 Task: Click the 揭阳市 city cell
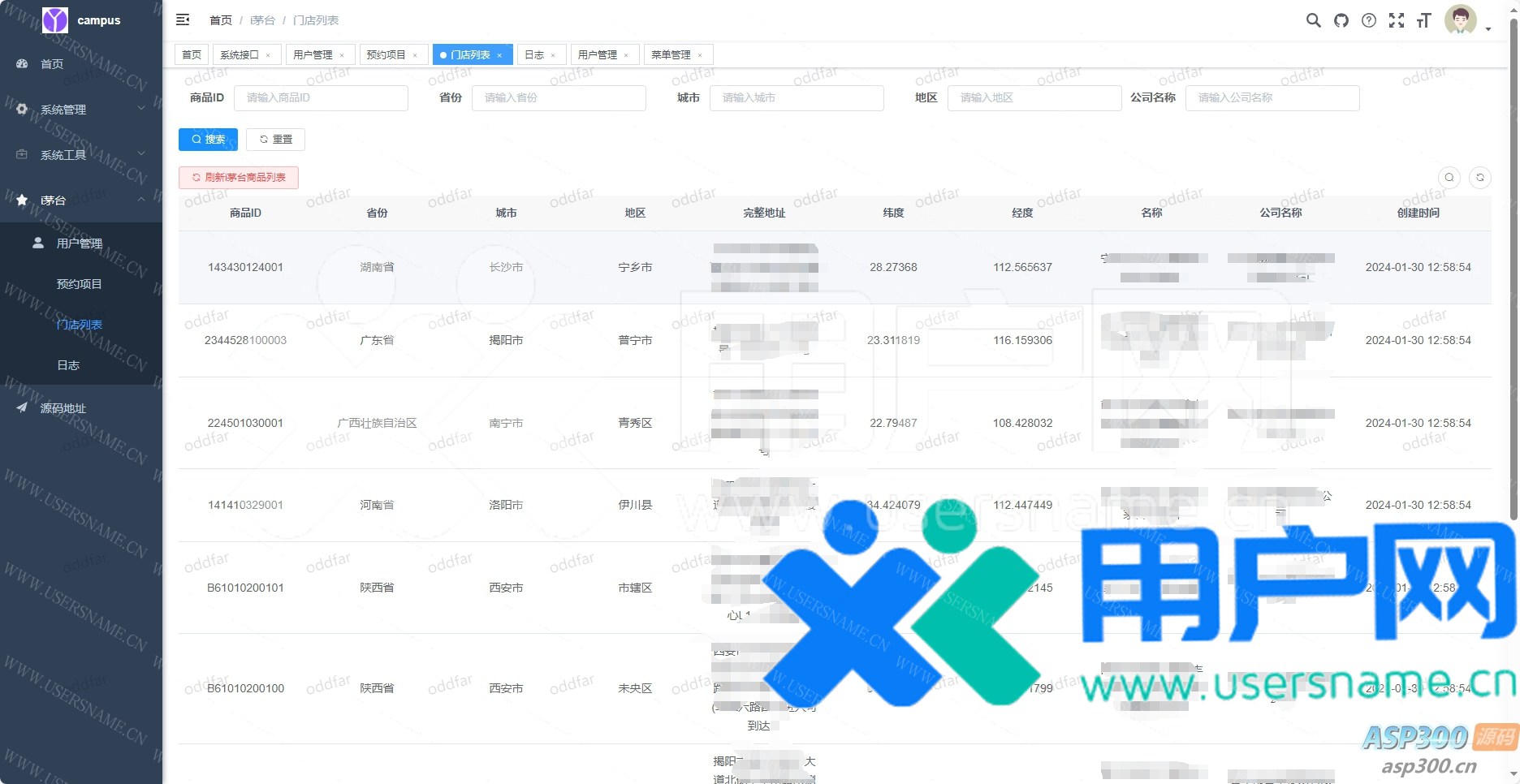pos(506,340)
